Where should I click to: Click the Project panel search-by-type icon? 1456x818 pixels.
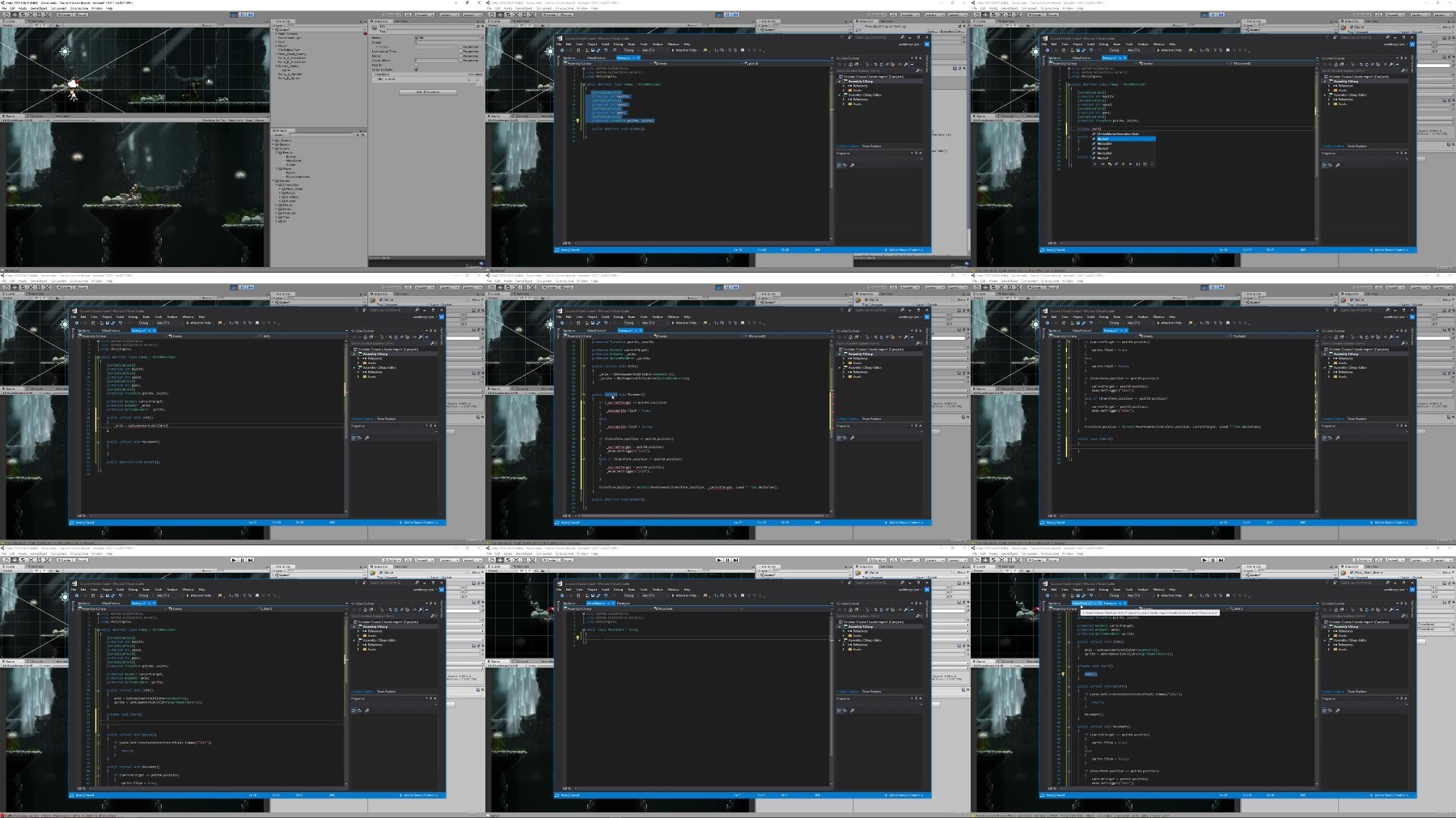(x=358, y=134)
